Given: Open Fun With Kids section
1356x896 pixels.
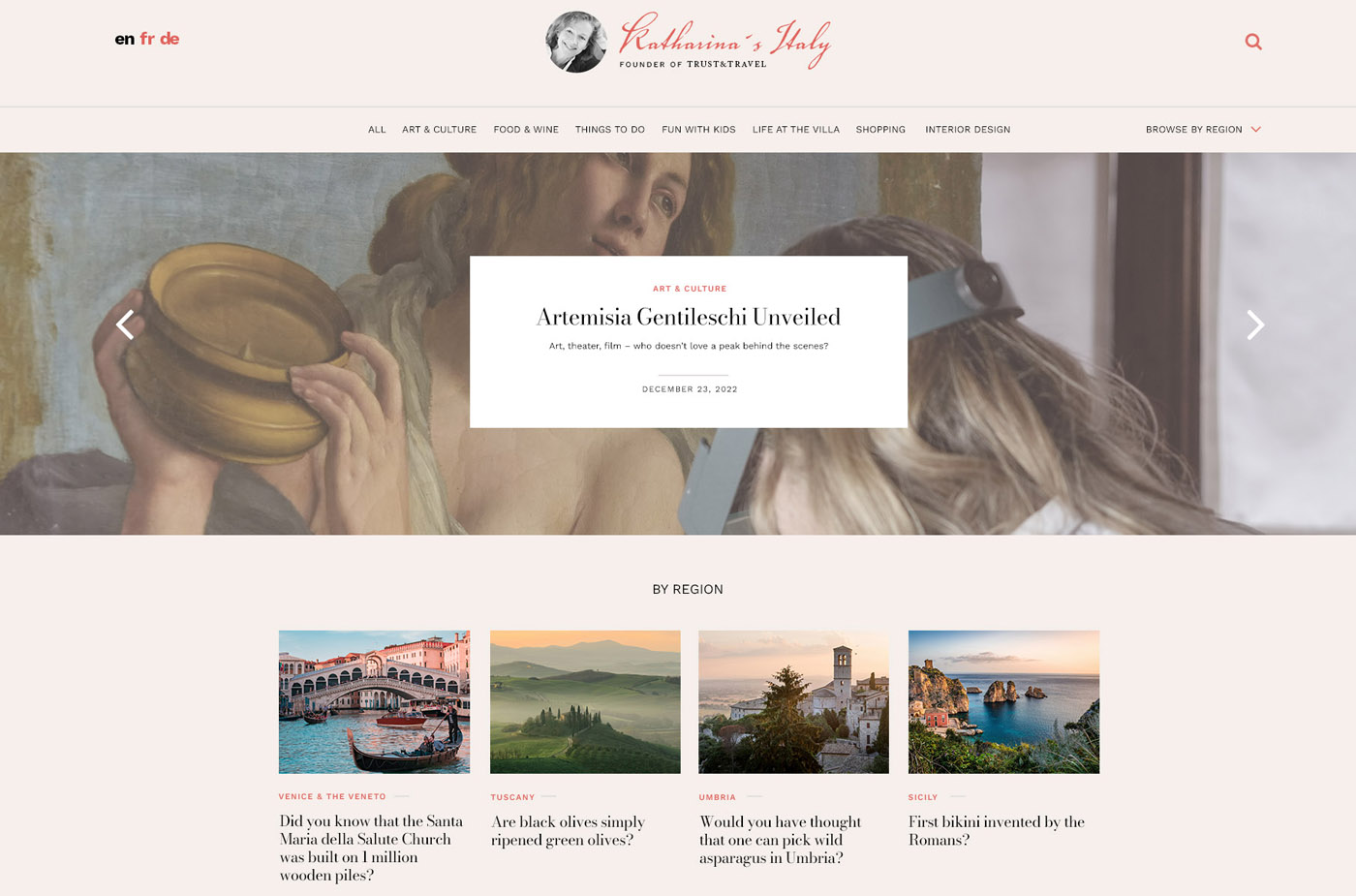Looking at the screenshot, I should (698, 130).
